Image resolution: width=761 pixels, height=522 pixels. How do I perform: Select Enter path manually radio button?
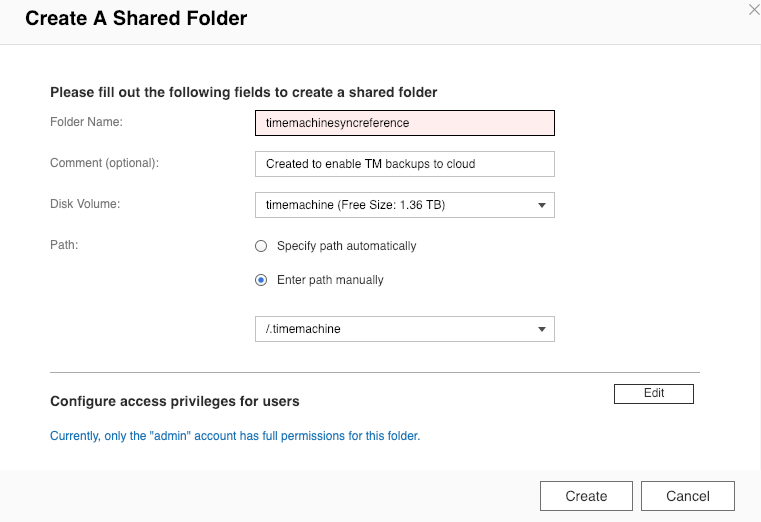[262, 280]
